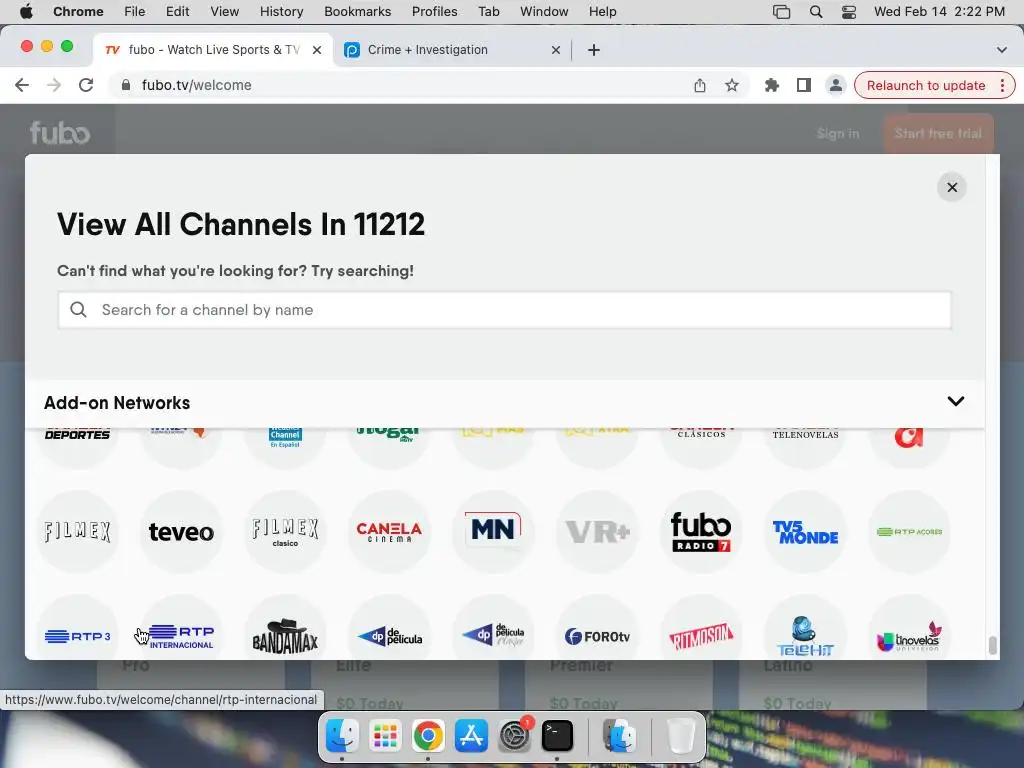This screenshot has width=1024, height=768.
Task: Open the Profiles menu
Action: (x=434, y=12)
